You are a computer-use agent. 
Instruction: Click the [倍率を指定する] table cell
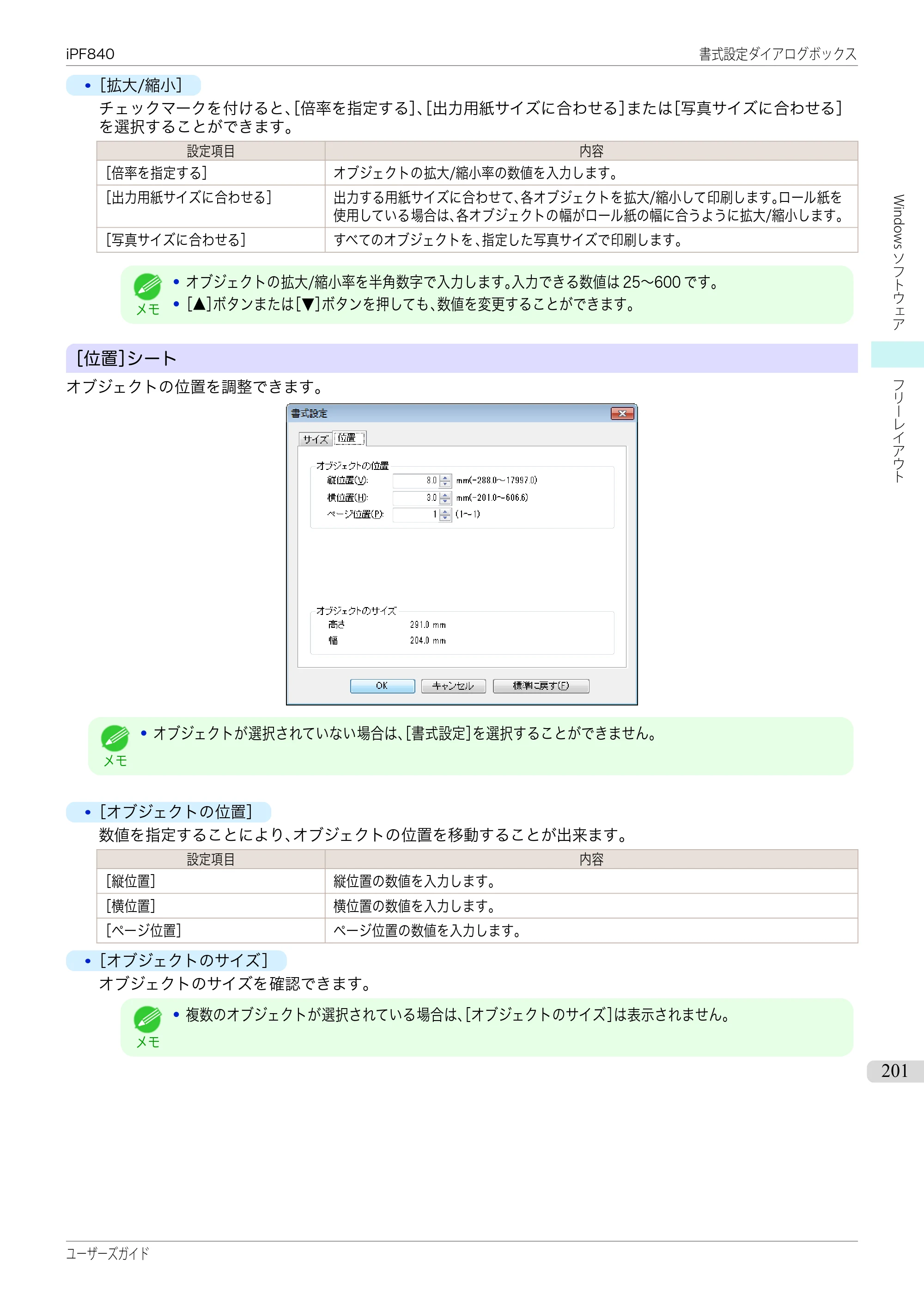(x=211, y=172)
